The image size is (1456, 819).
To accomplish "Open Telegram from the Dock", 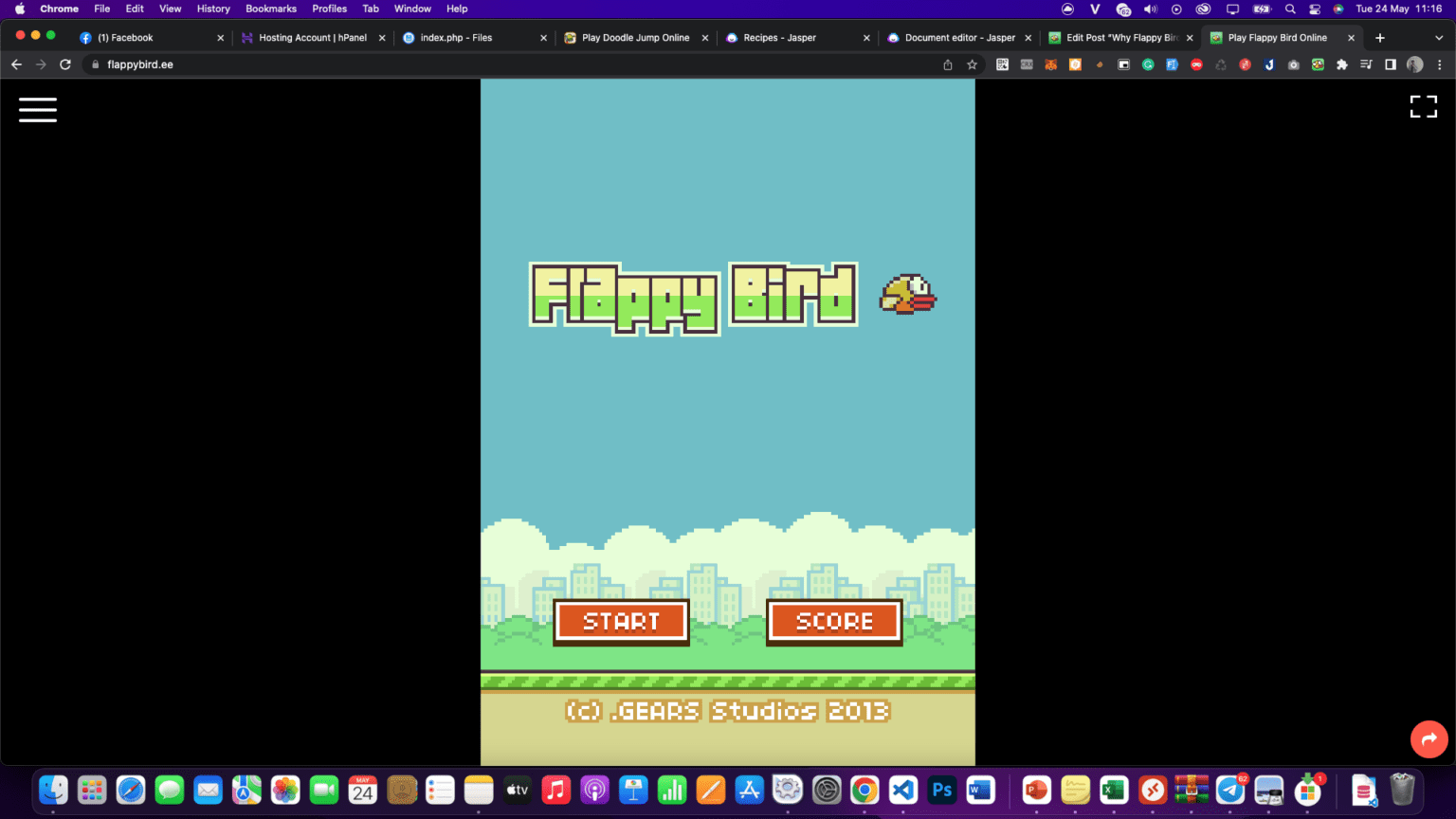I will (x=1230, y=790).
